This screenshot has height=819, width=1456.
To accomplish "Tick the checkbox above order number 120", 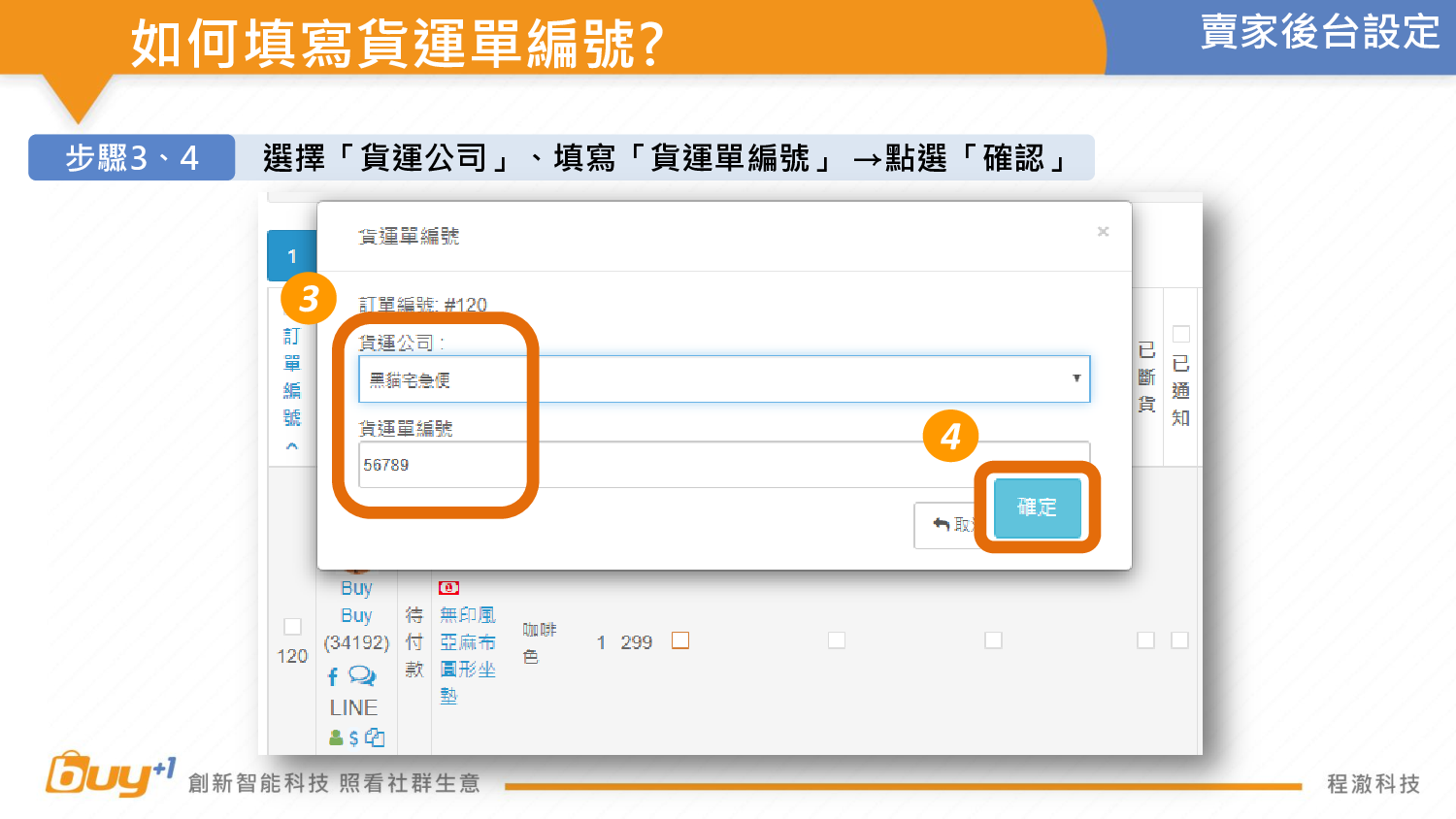I will [292, 627].
